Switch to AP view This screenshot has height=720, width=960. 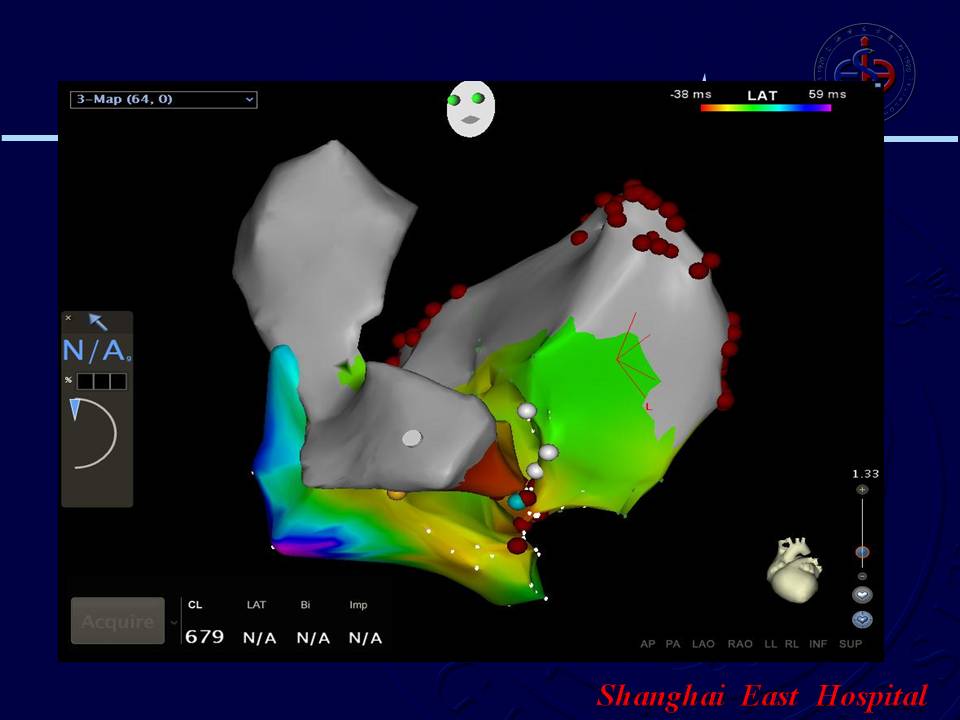(x=647, y=644)
